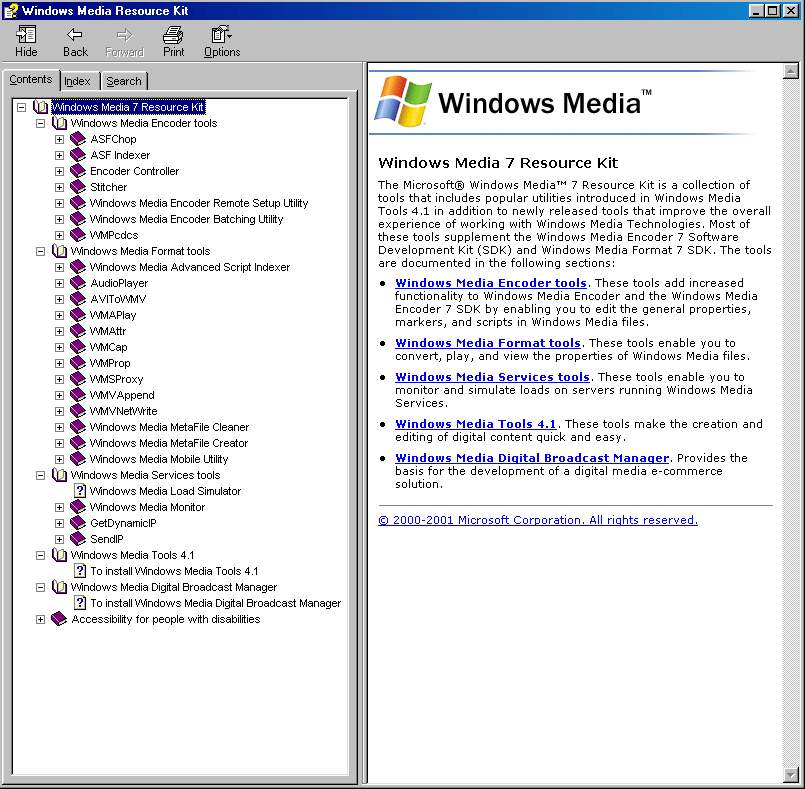This screenshot has height=789, width=805.
Task: Click the page icon for installing Tools 4.1
Action: click(x=80, y=571)
